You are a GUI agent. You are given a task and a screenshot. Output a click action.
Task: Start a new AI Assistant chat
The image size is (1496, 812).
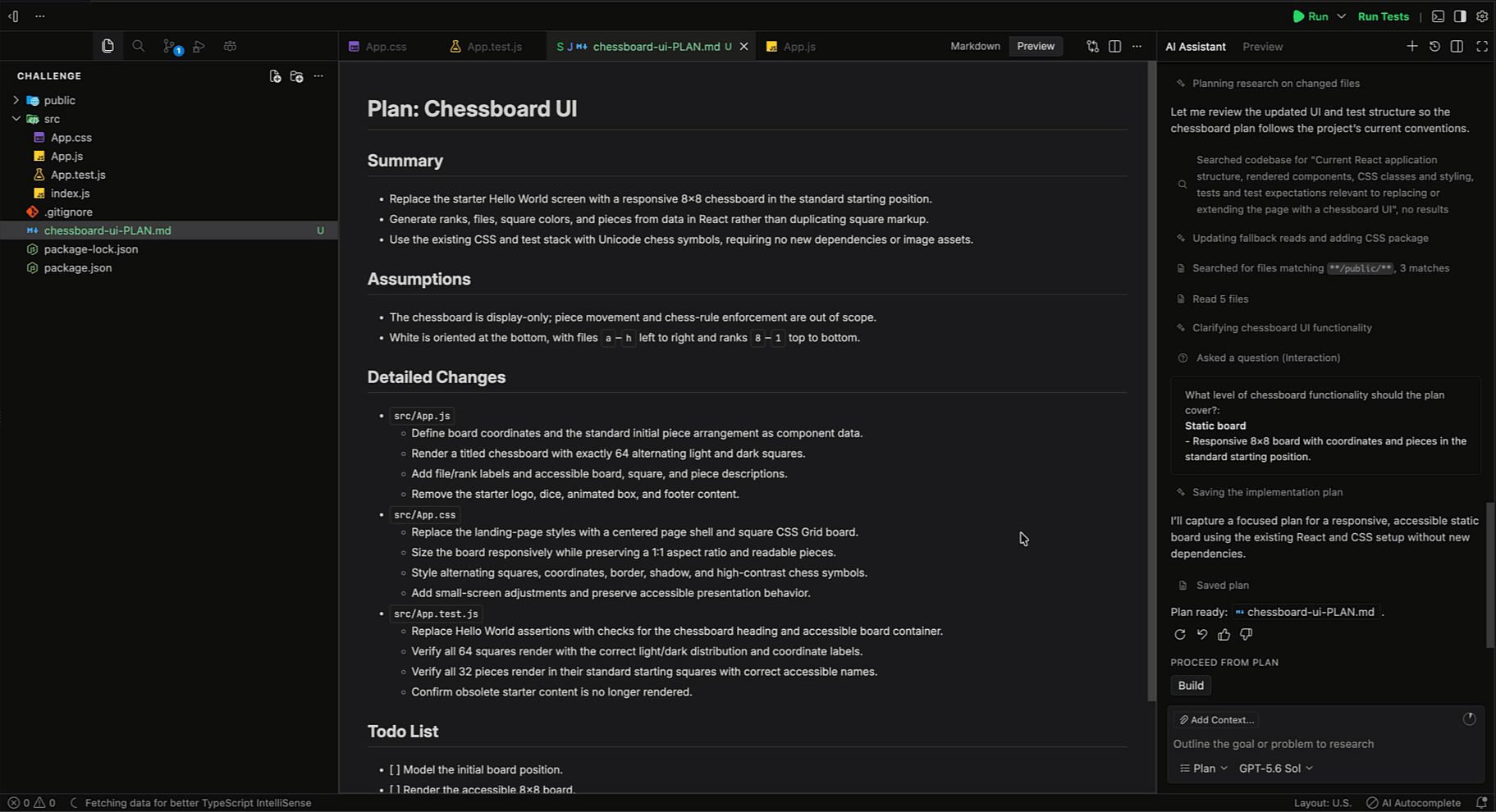tap(1412, 47)
